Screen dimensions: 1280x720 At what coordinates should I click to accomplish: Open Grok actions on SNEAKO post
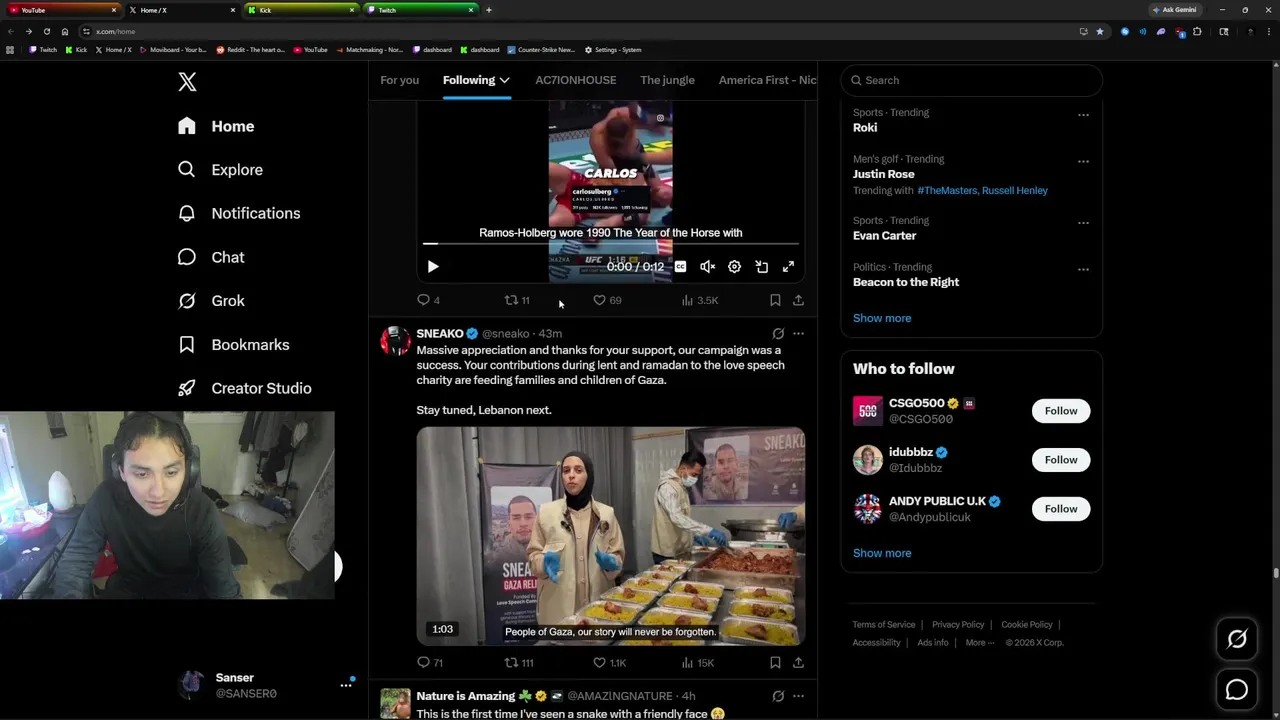point(778,334)
